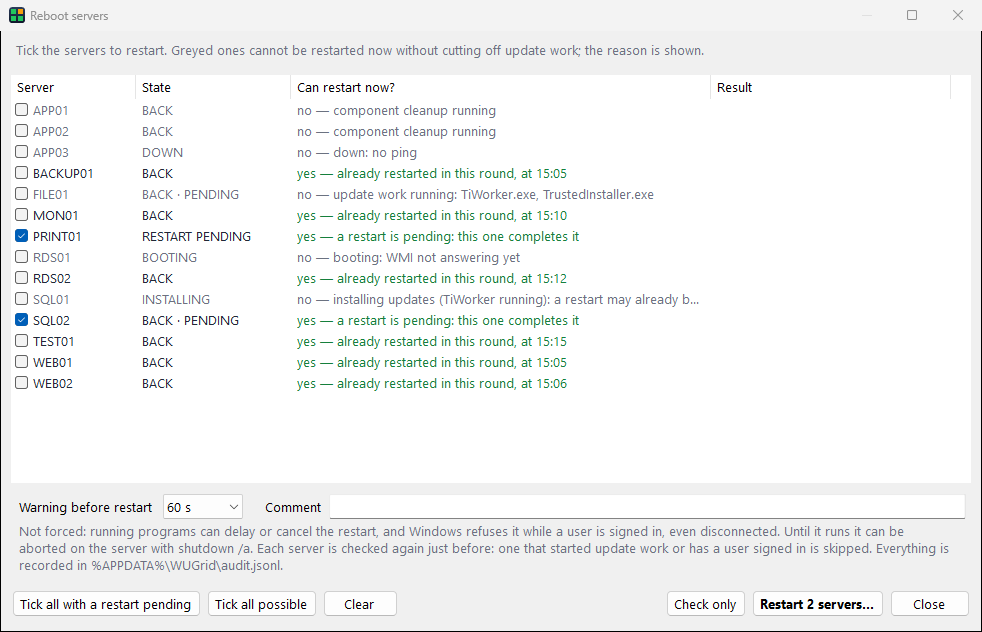
Task: Click 'already restarted in this round, at 15:15'
Action: click(x=432, y=341)
